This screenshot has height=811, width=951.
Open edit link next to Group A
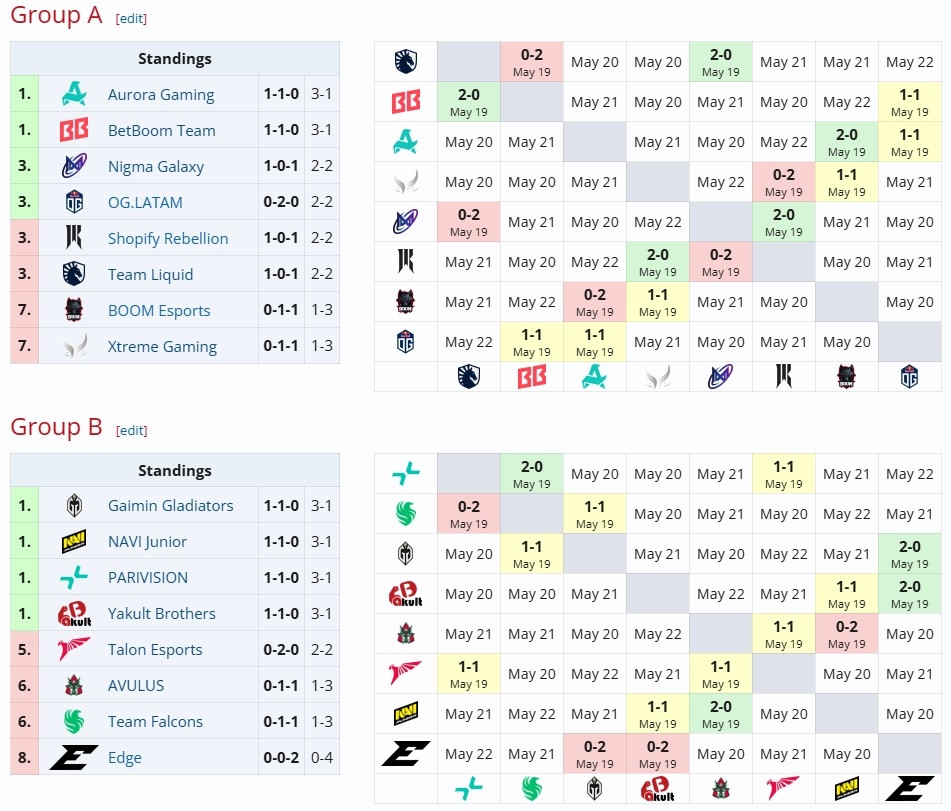coord(131,19)
